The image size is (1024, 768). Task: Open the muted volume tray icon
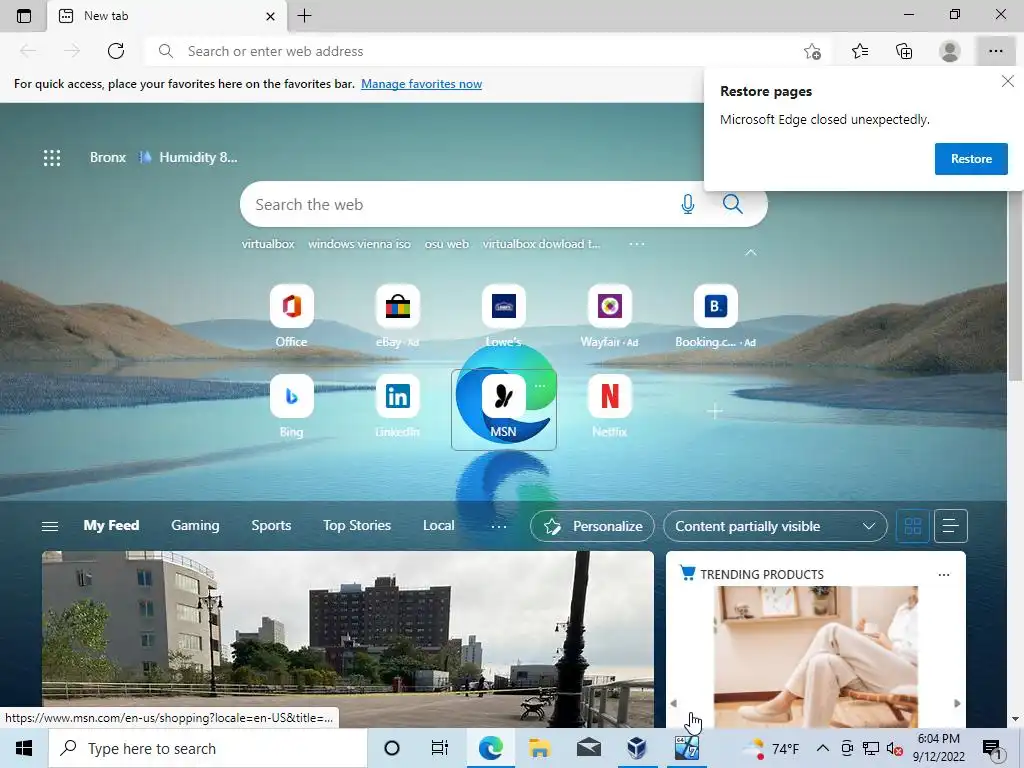[894, 748]
